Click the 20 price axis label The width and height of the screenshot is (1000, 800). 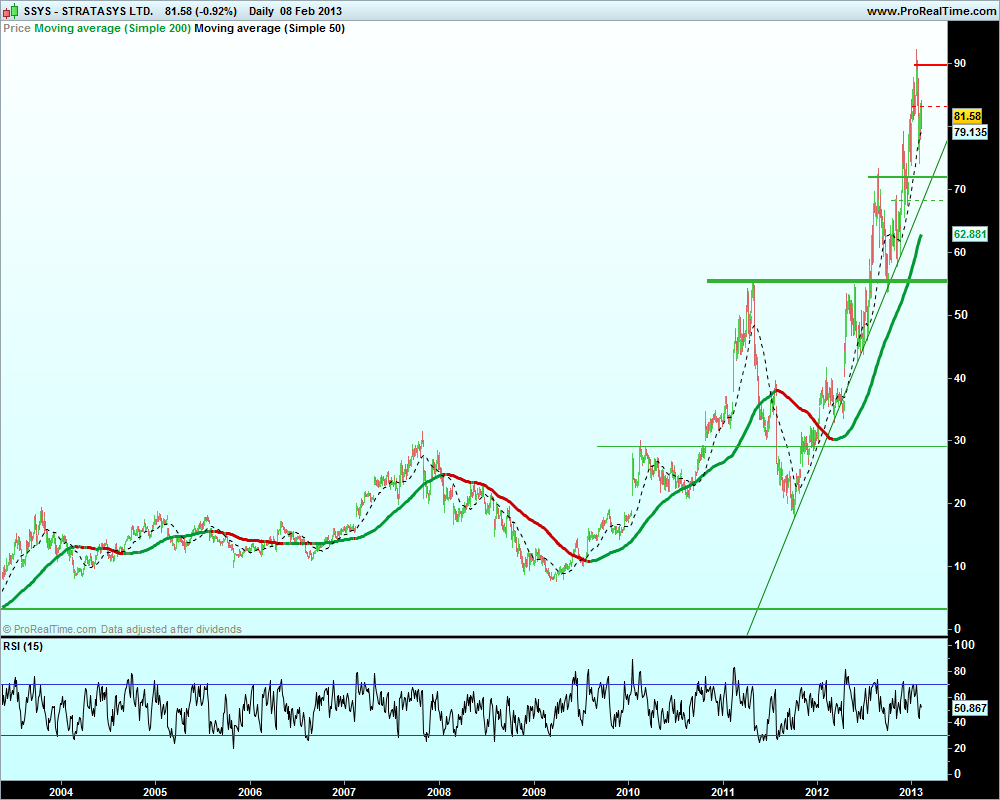(960, 503)
